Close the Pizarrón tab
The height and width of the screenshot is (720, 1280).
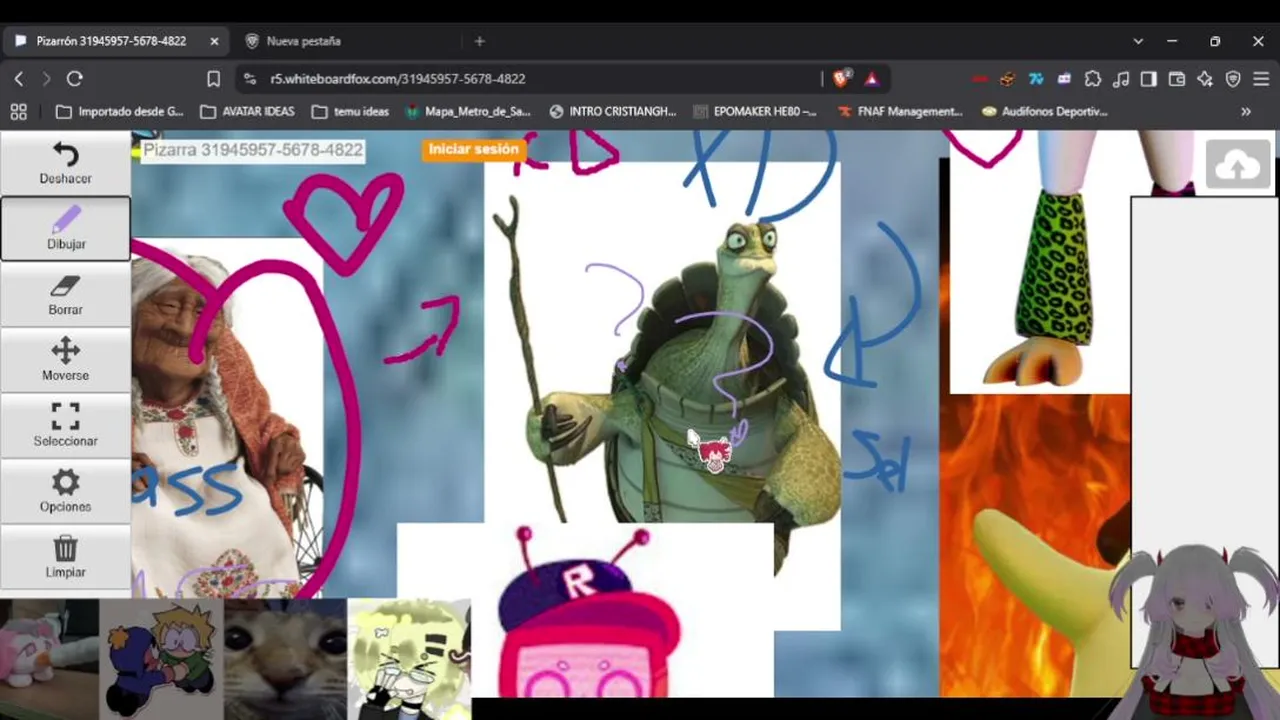(214, 41)
